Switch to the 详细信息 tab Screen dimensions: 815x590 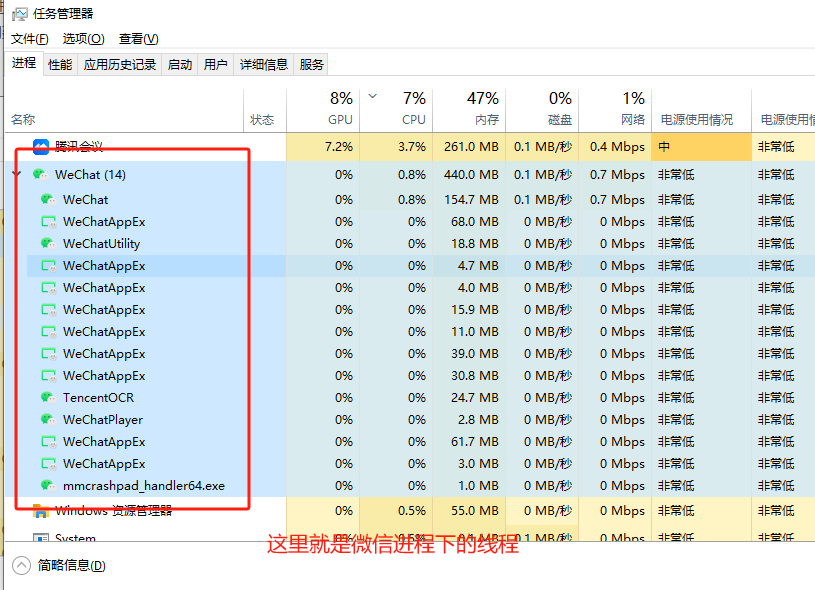264,64
